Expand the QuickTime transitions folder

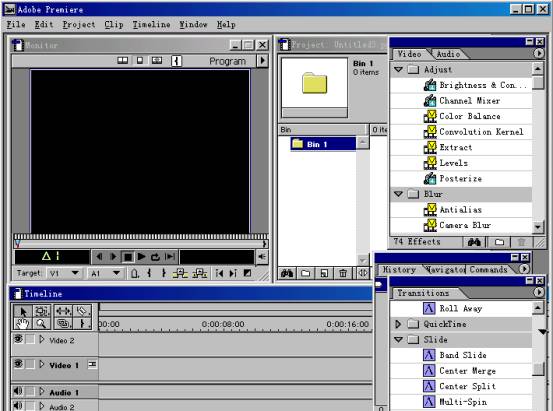pos(398,324)
